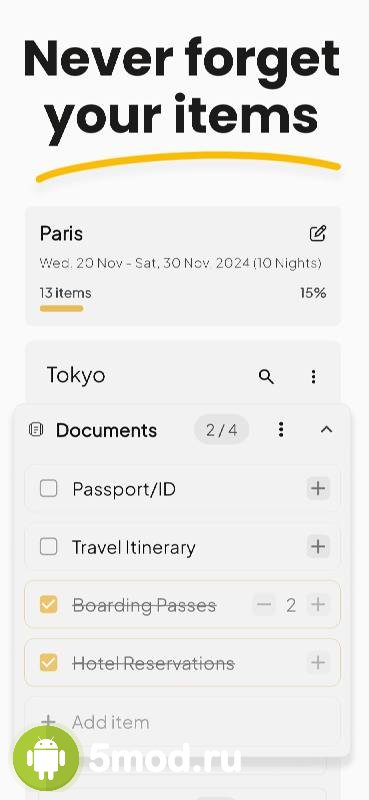Open the Tokyo three-dot options menu
The image size is (369, 800).
click(313, 377)
